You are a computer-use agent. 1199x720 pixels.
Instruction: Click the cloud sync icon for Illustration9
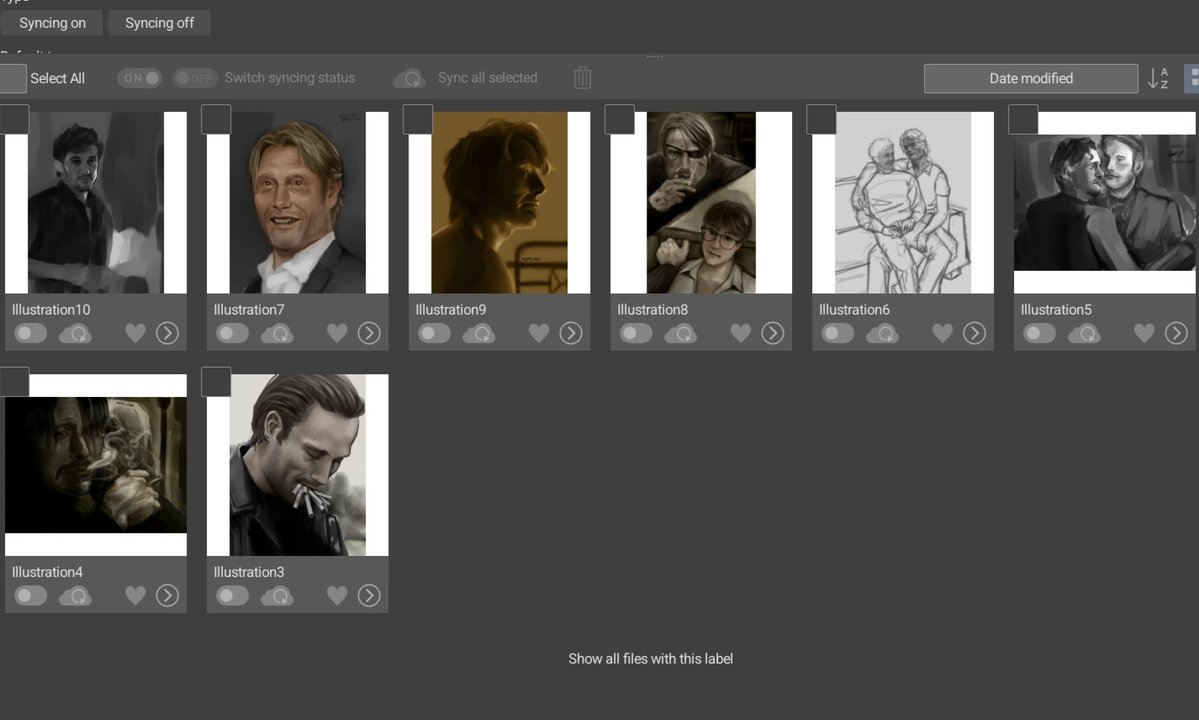tap(479, 334)
